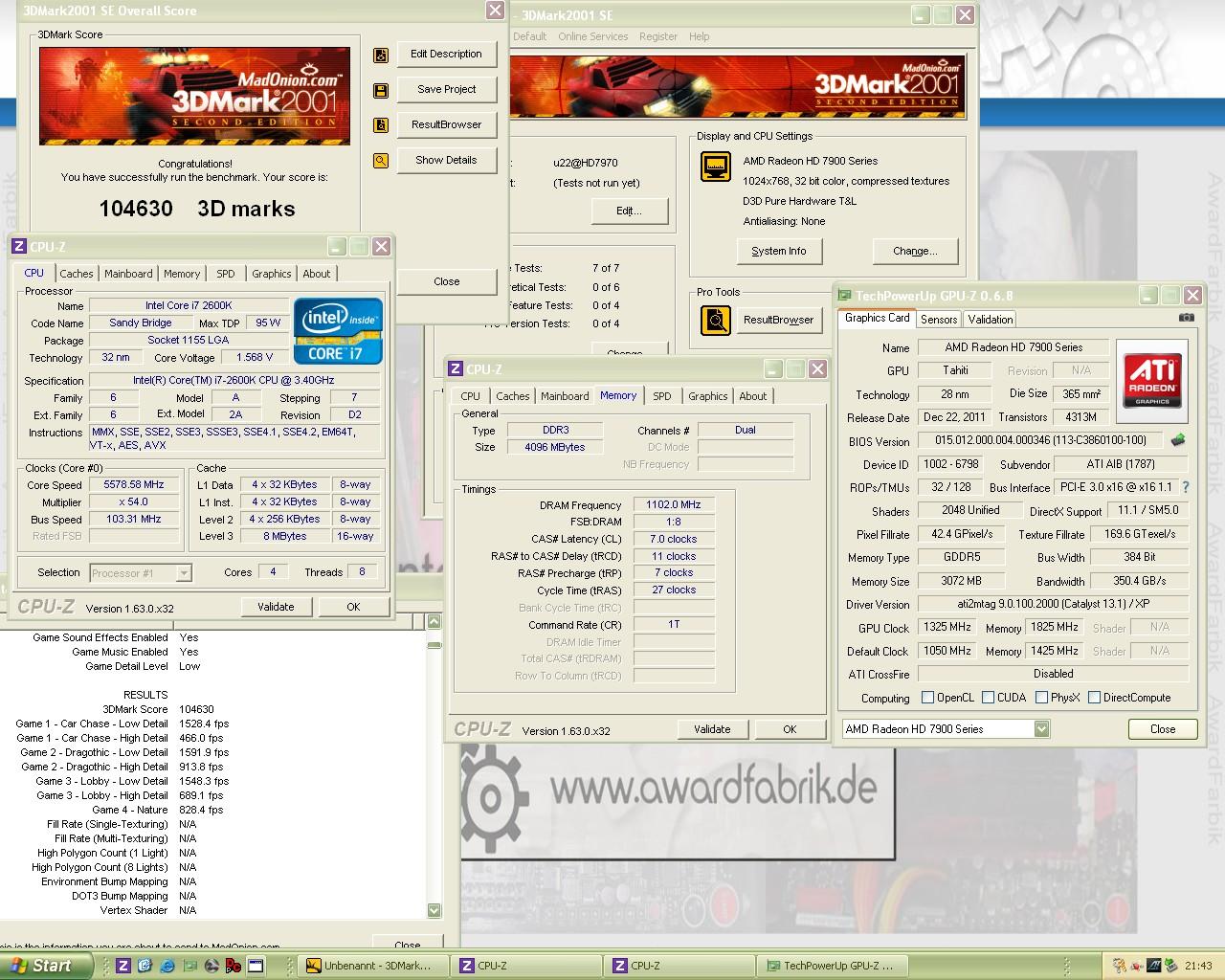Open the Windows Start menu
The image size is (1225, 980).
click(46, 966)
